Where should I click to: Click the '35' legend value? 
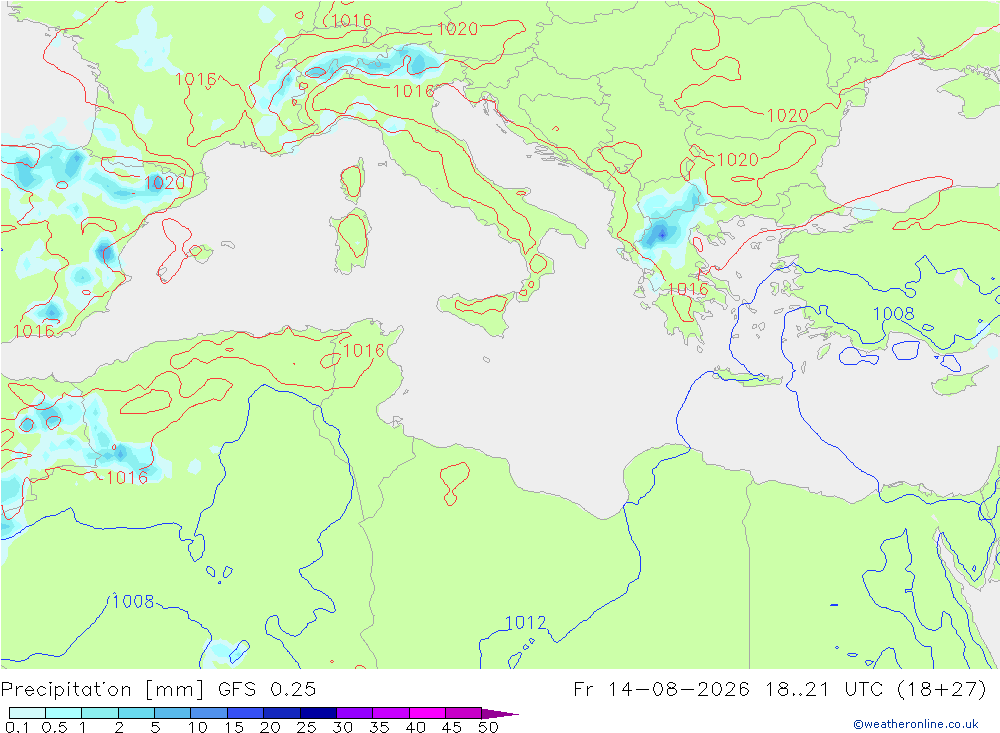(x=379, y=727)
